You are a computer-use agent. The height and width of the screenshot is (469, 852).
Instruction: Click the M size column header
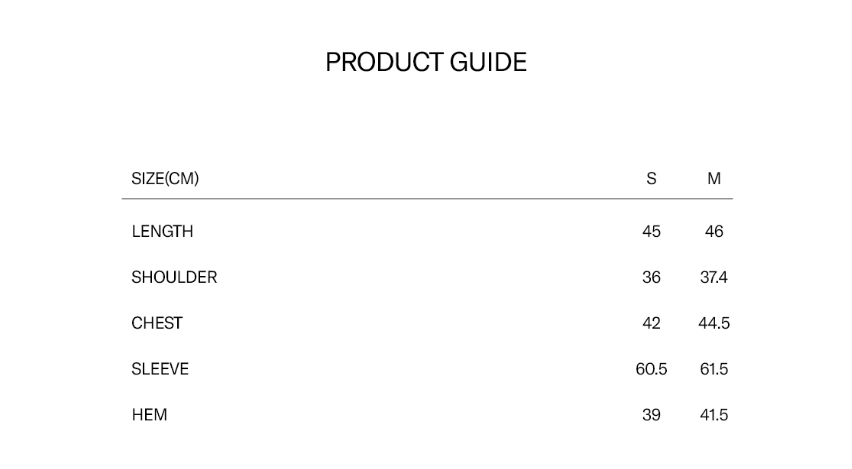714,179
